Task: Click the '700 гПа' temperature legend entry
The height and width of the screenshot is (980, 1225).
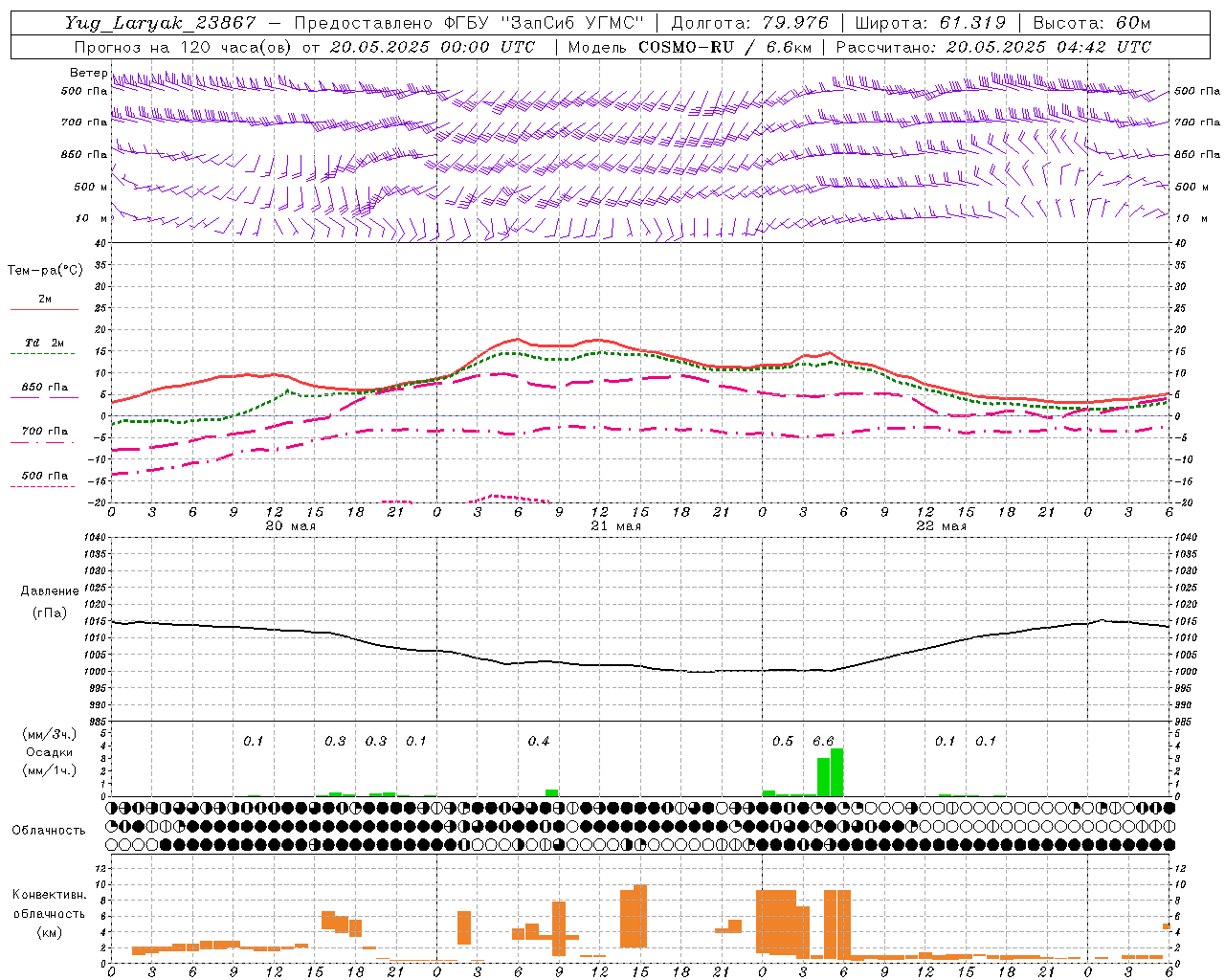Action: click(x=45, y=432)
